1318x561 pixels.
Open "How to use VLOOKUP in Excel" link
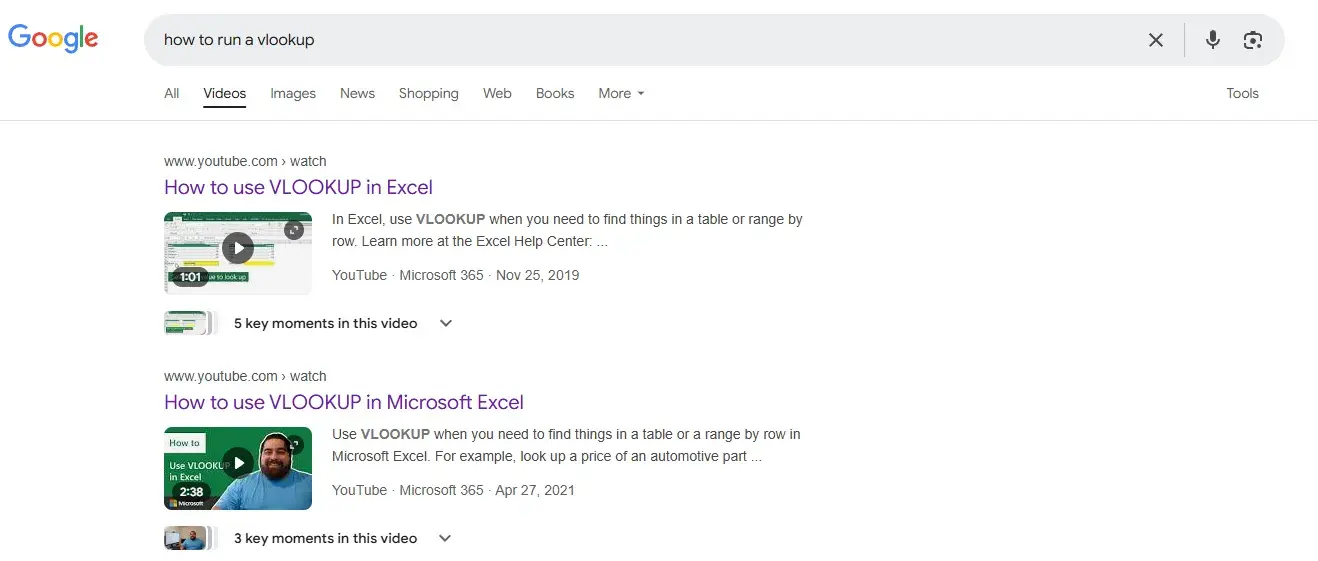(x=298, y=187)
